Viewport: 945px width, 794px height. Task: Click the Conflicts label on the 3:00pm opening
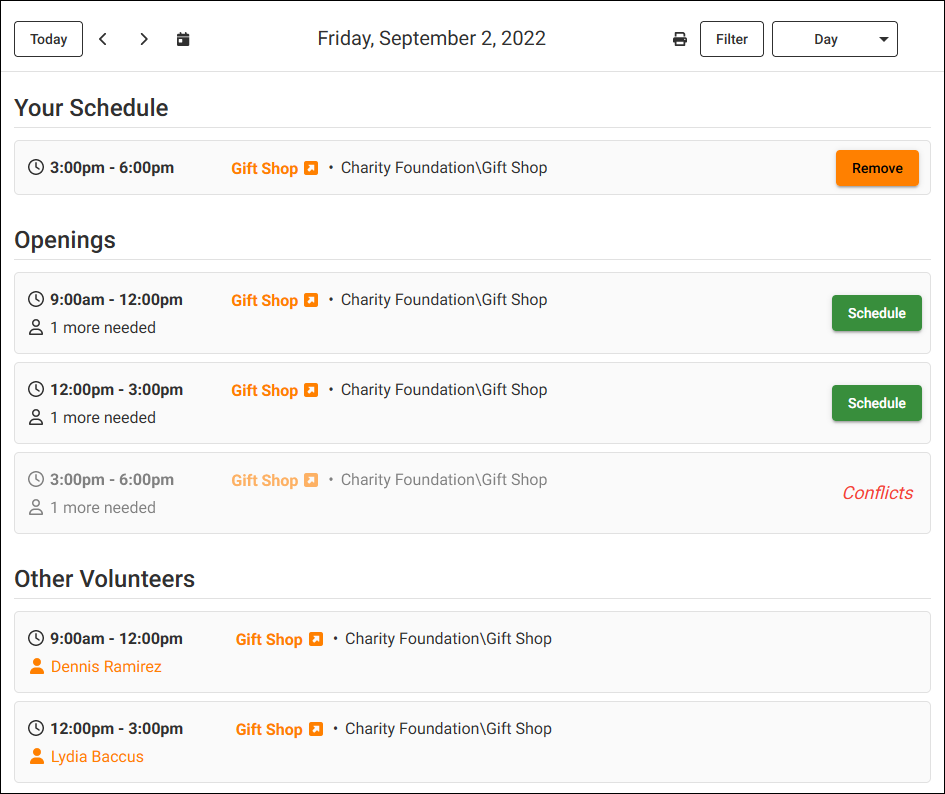(x=877, y=493)
